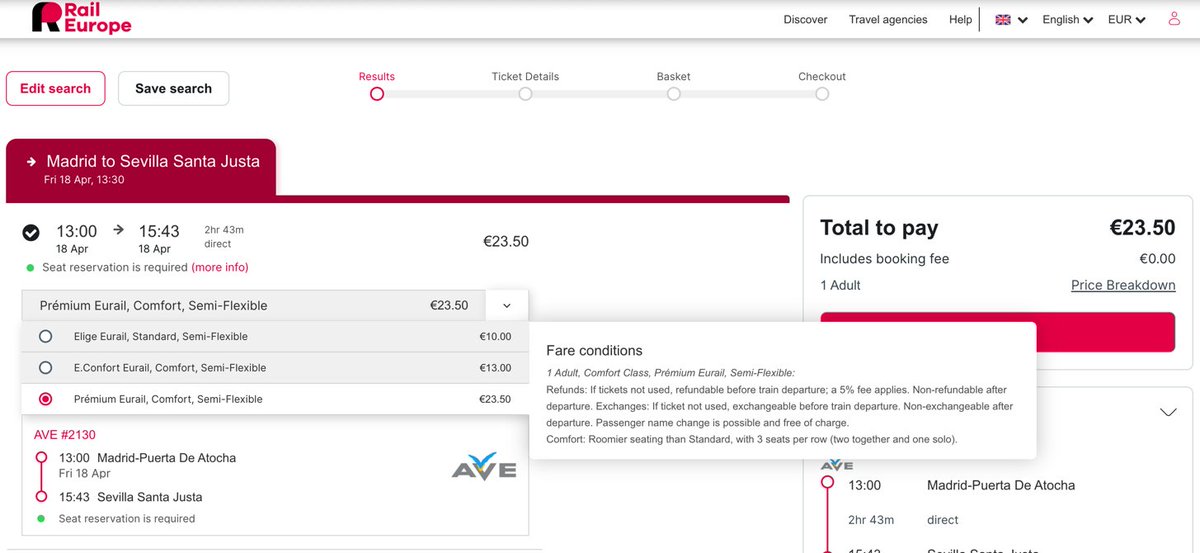The height and width of the screenshot is (553, 1200).
Task: Click the Save search button
Action: point(173,88)
